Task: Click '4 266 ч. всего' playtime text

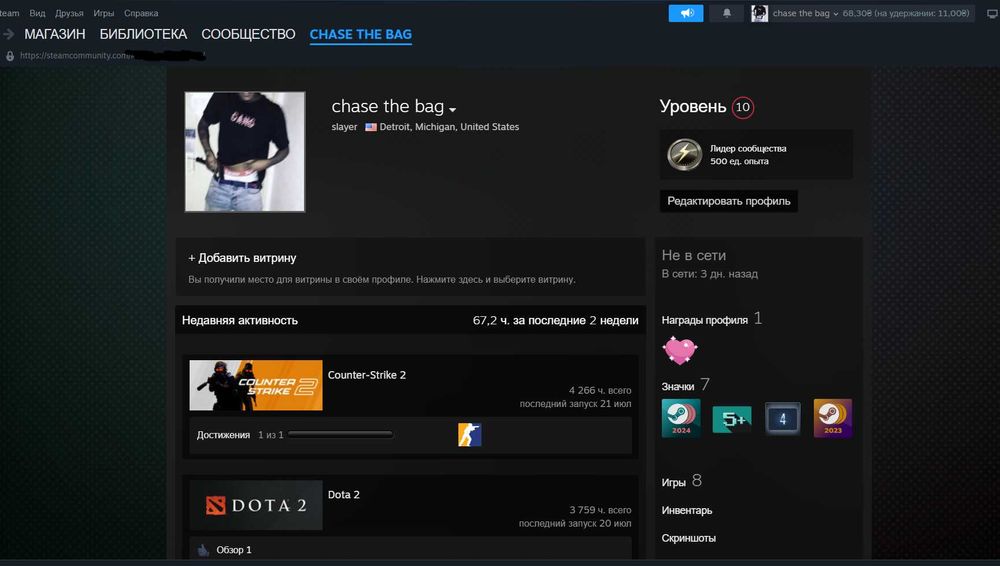Action: pos(600,390)
